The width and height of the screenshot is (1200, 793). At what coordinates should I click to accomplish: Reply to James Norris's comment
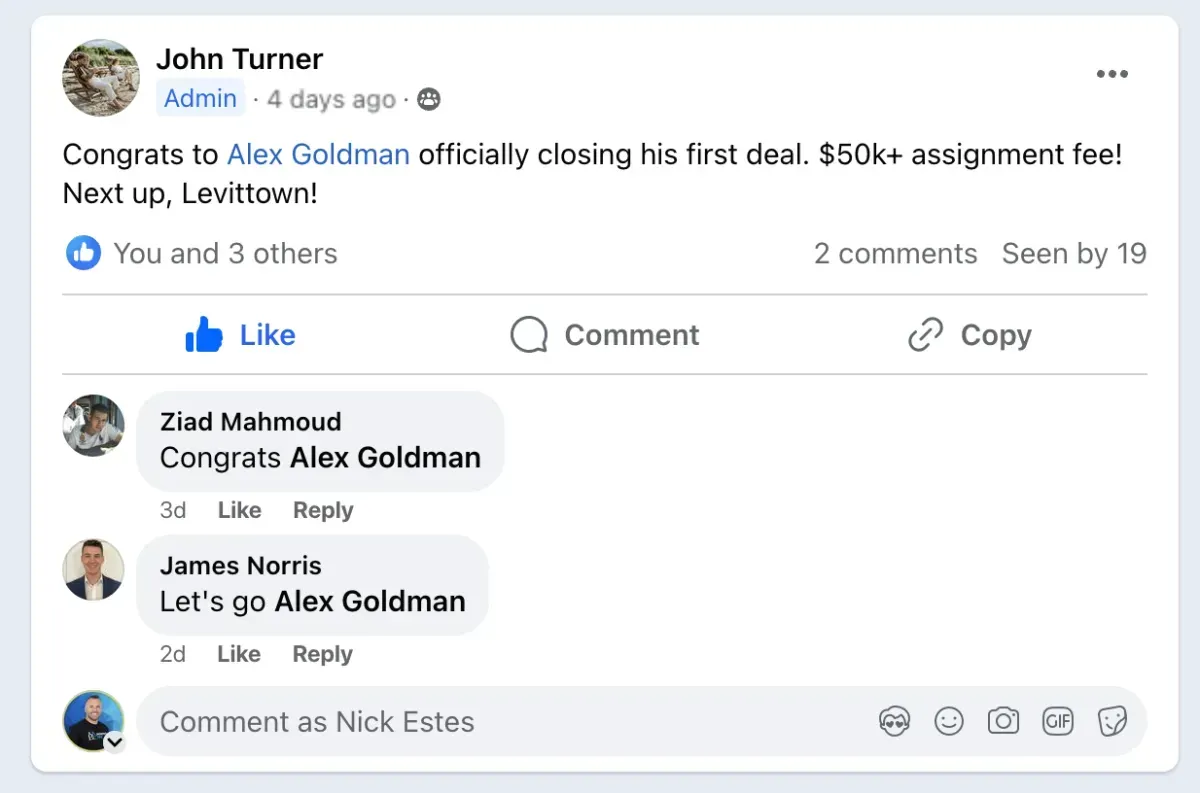click(322, 654)
